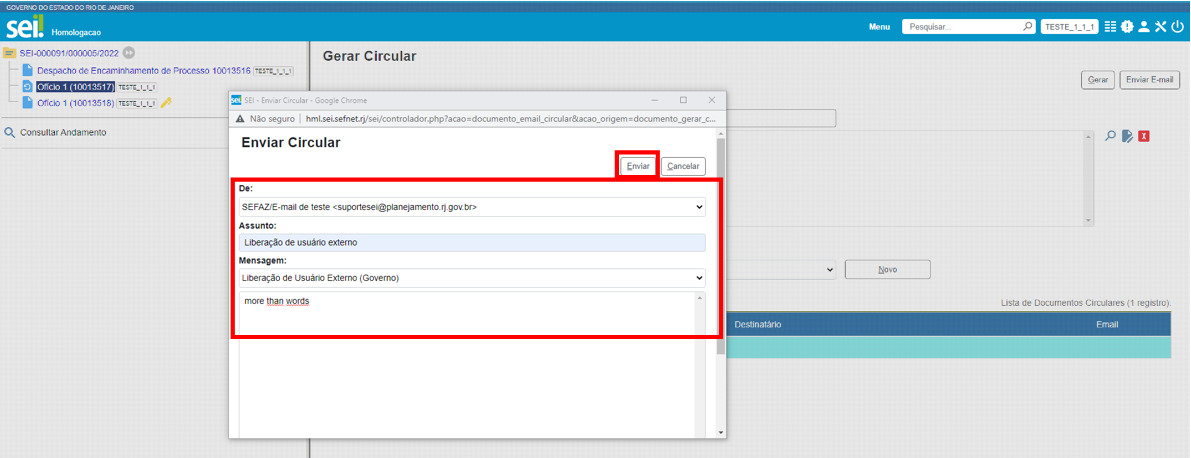
Task: Open the process control grid icon
Action: (1111, 27)
